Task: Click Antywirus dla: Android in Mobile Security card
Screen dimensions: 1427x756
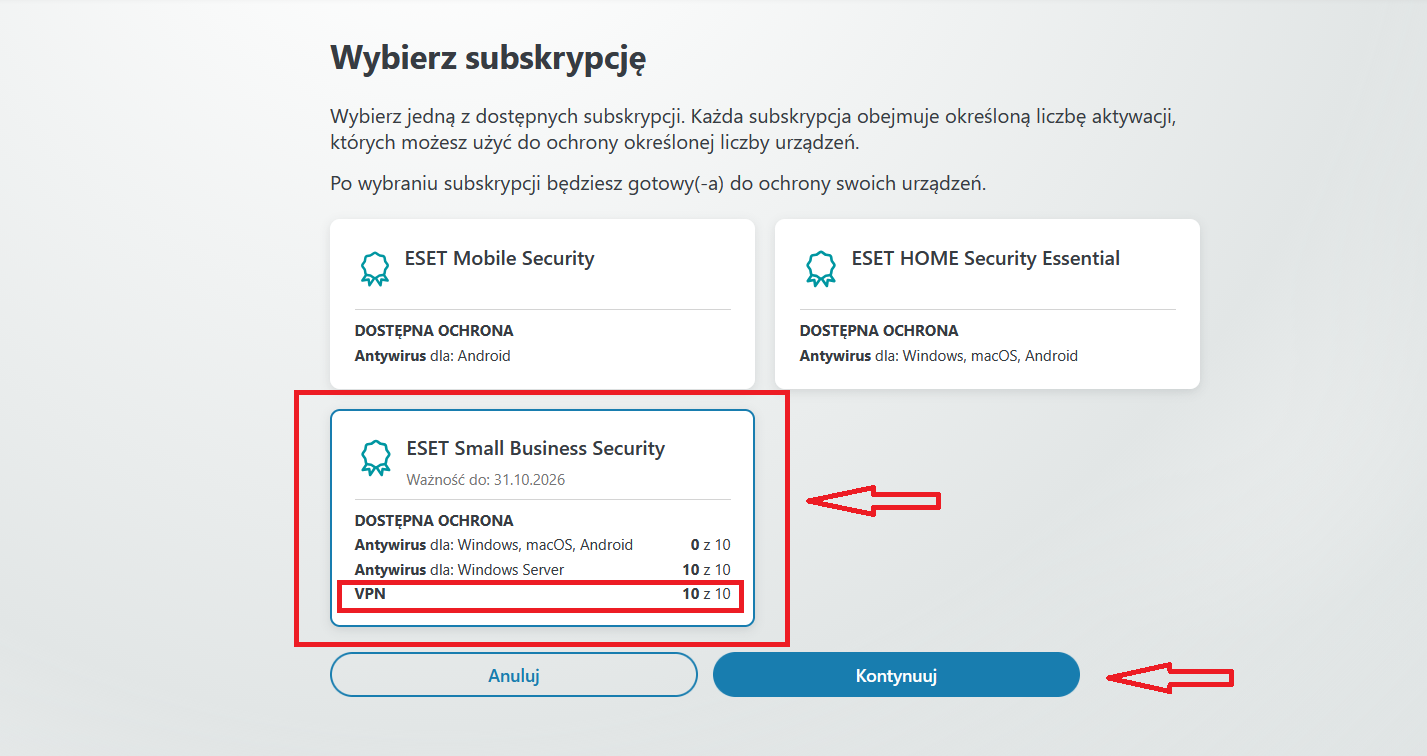Action: click(432, 356)
